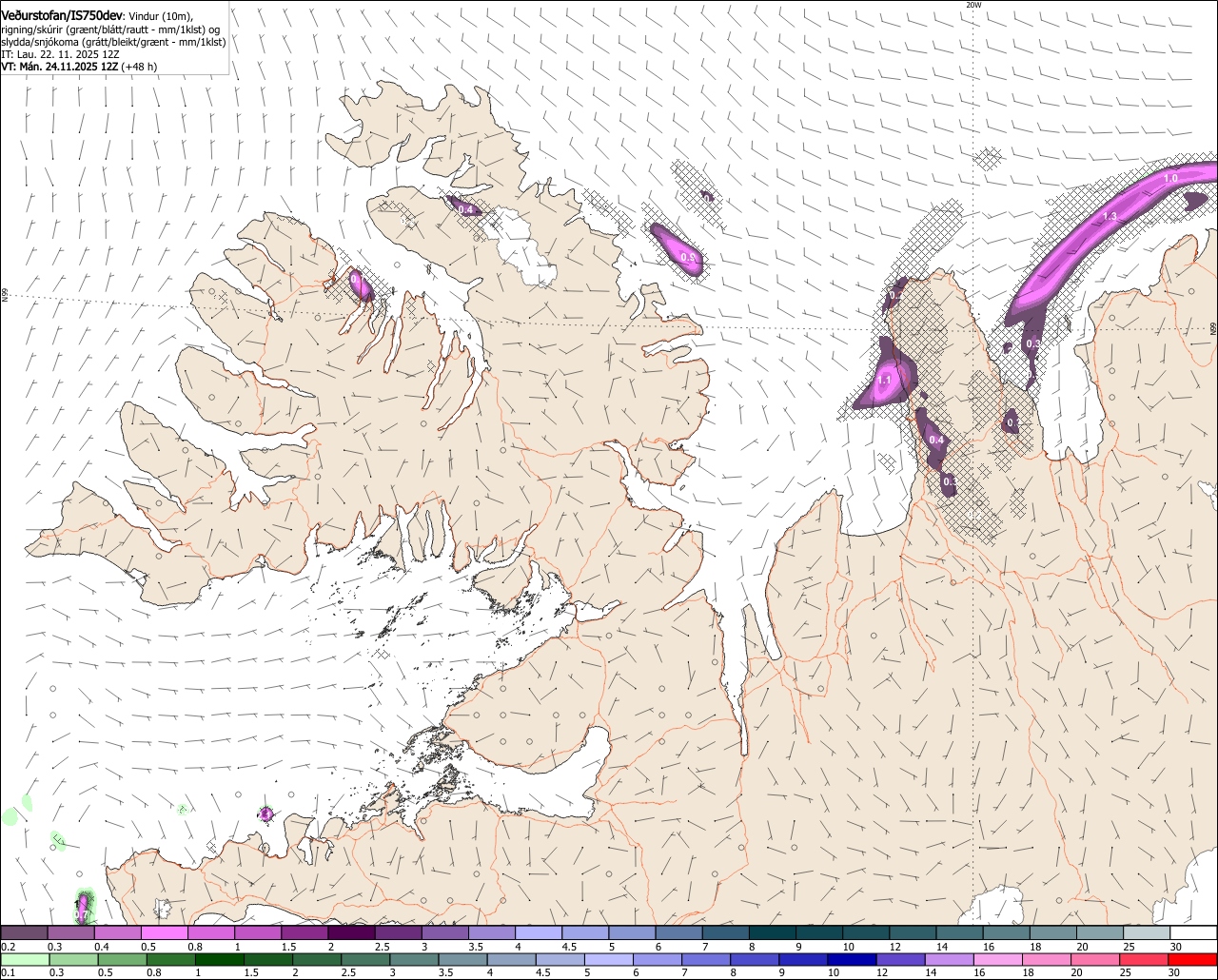The image size is (1218, 980).
Task: Pick the bottom-row rain swatch starting at 25
Action: pos(1143,960)
